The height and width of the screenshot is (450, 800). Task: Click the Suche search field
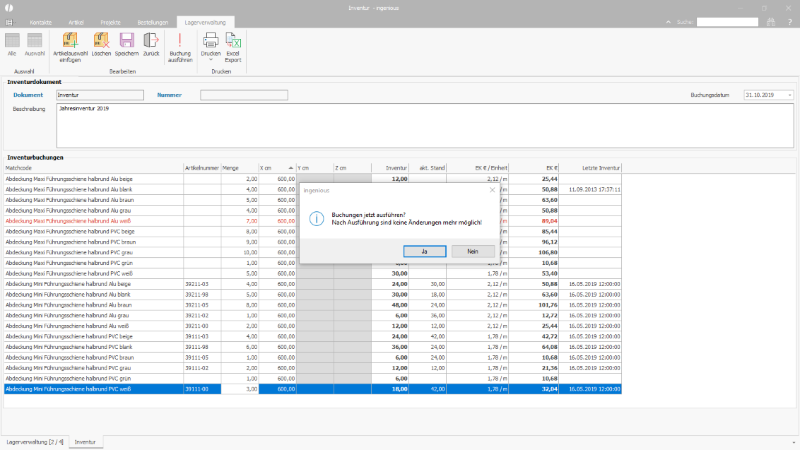pyautogui.click(x=728, y=22)
